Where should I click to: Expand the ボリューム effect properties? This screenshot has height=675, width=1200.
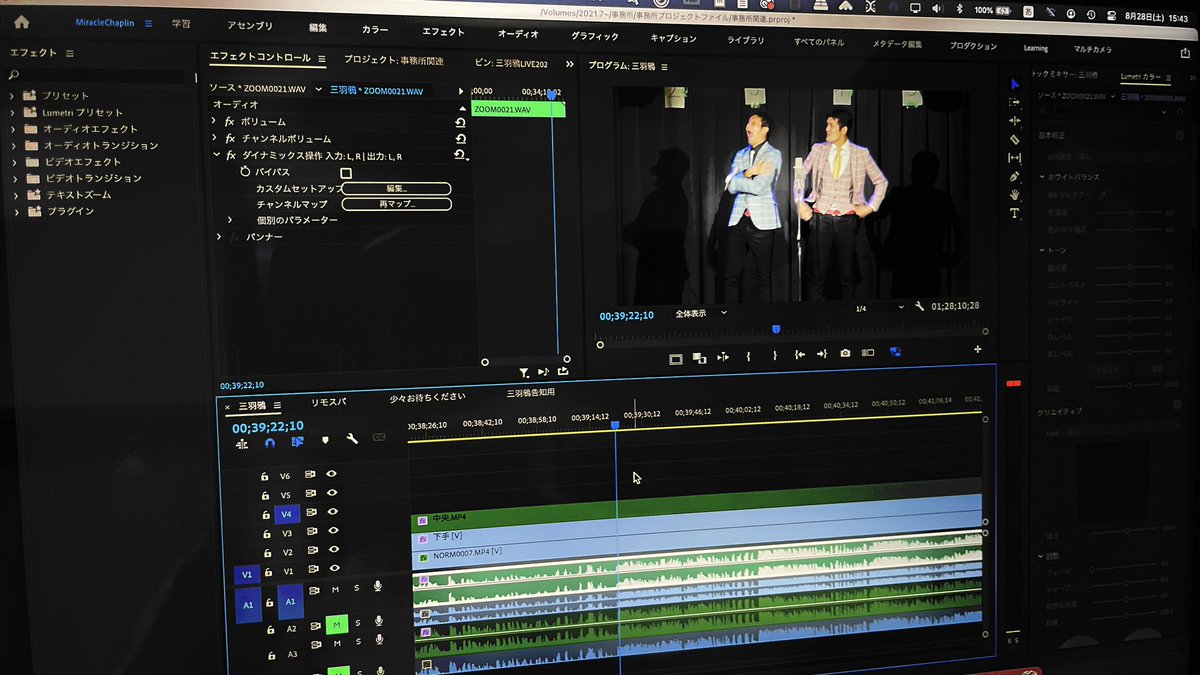click(x=214, y=121)
